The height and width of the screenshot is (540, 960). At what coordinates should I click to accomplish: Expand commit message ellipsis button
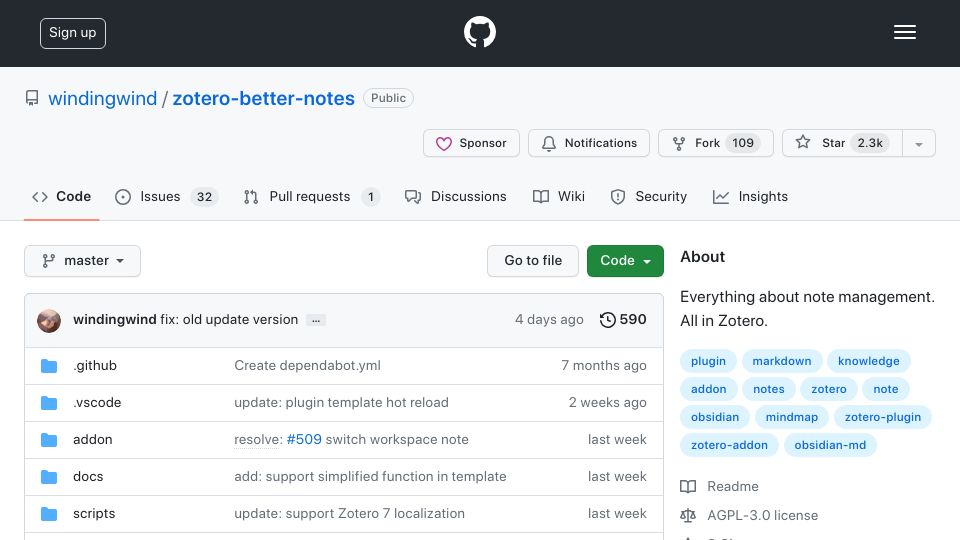click(316, 320)
